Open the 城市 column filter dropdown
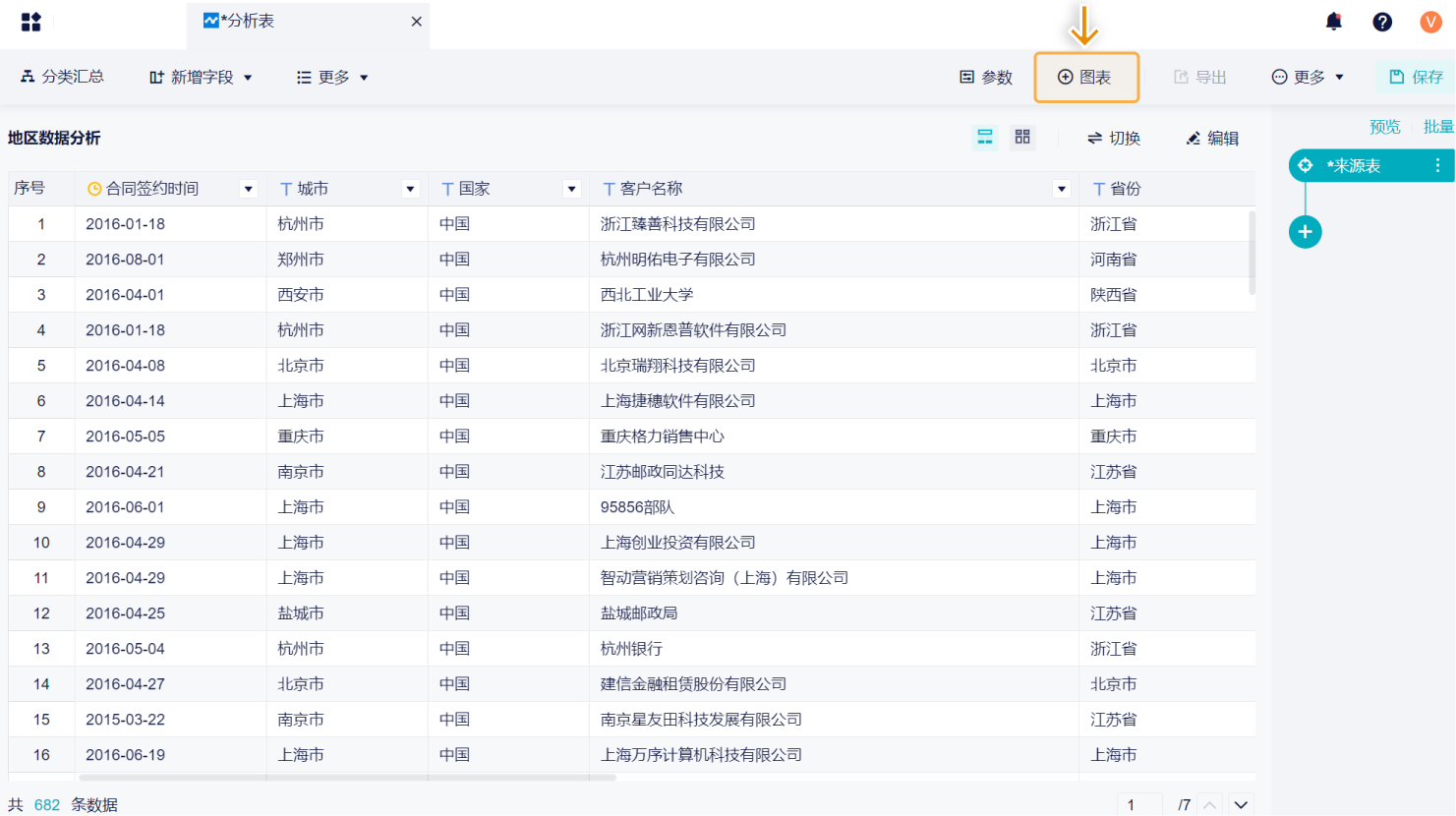Image resolution: width=1456 pixels, height=816 pixels. point(411,189)
